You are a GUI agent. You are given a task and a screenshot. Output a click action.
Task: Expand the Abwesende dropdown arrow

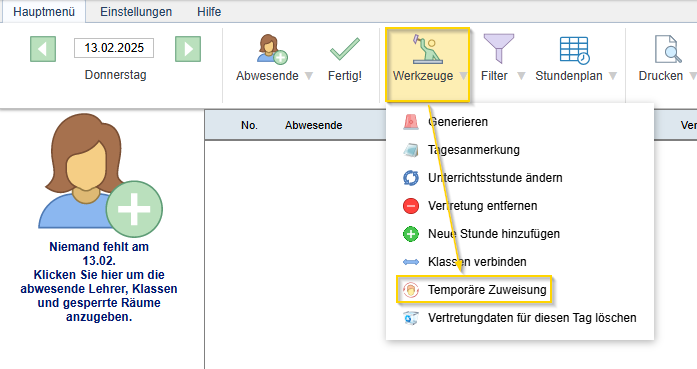click(x=308, y=76)
